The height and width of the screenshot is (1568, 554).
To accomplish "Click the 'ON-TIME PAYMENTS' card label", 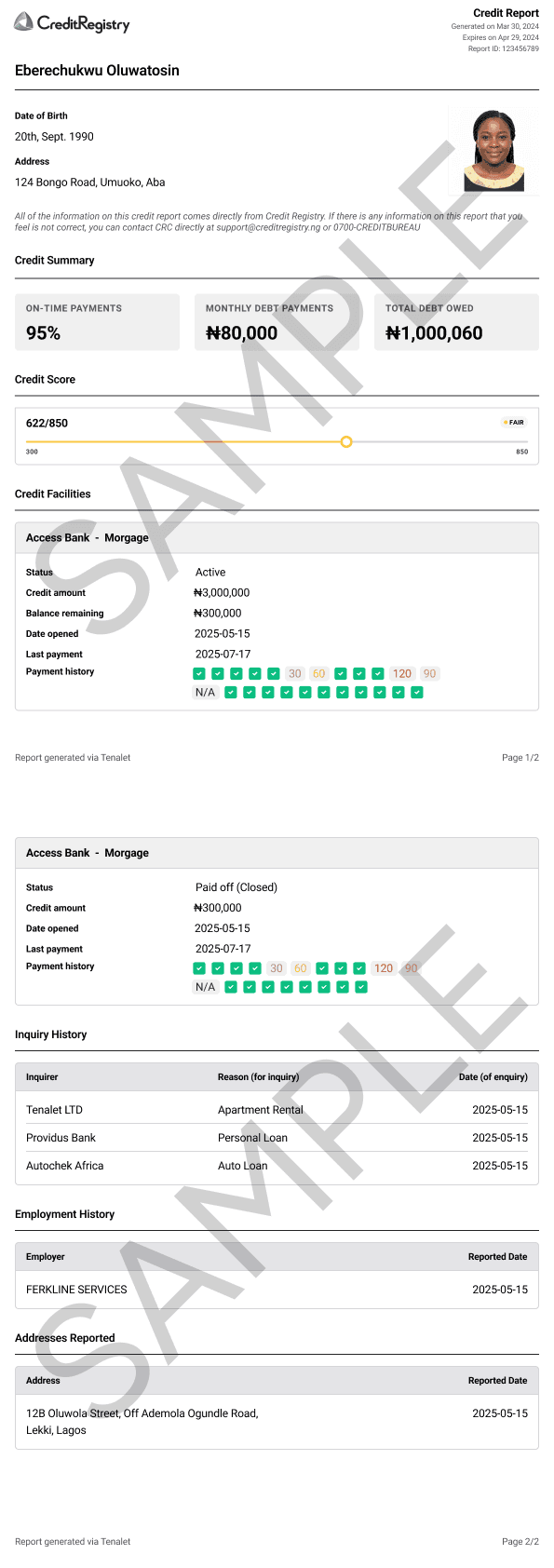I will coord(74,308).
